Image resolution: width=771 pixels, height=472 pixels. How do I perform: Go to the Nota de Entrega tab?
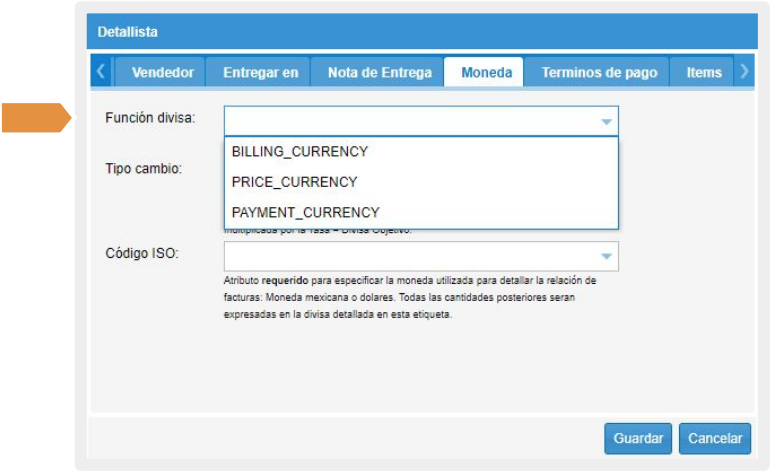pyautogui.click(x=379, y=72)
